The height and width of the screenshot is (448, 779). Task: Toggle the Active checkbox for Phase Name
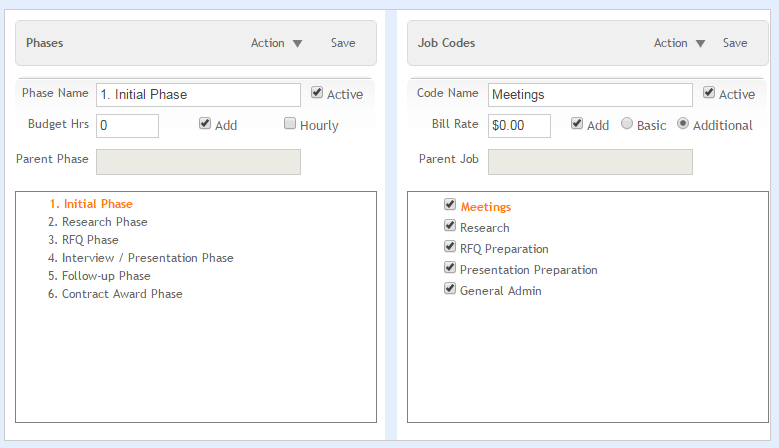(316, 92)
